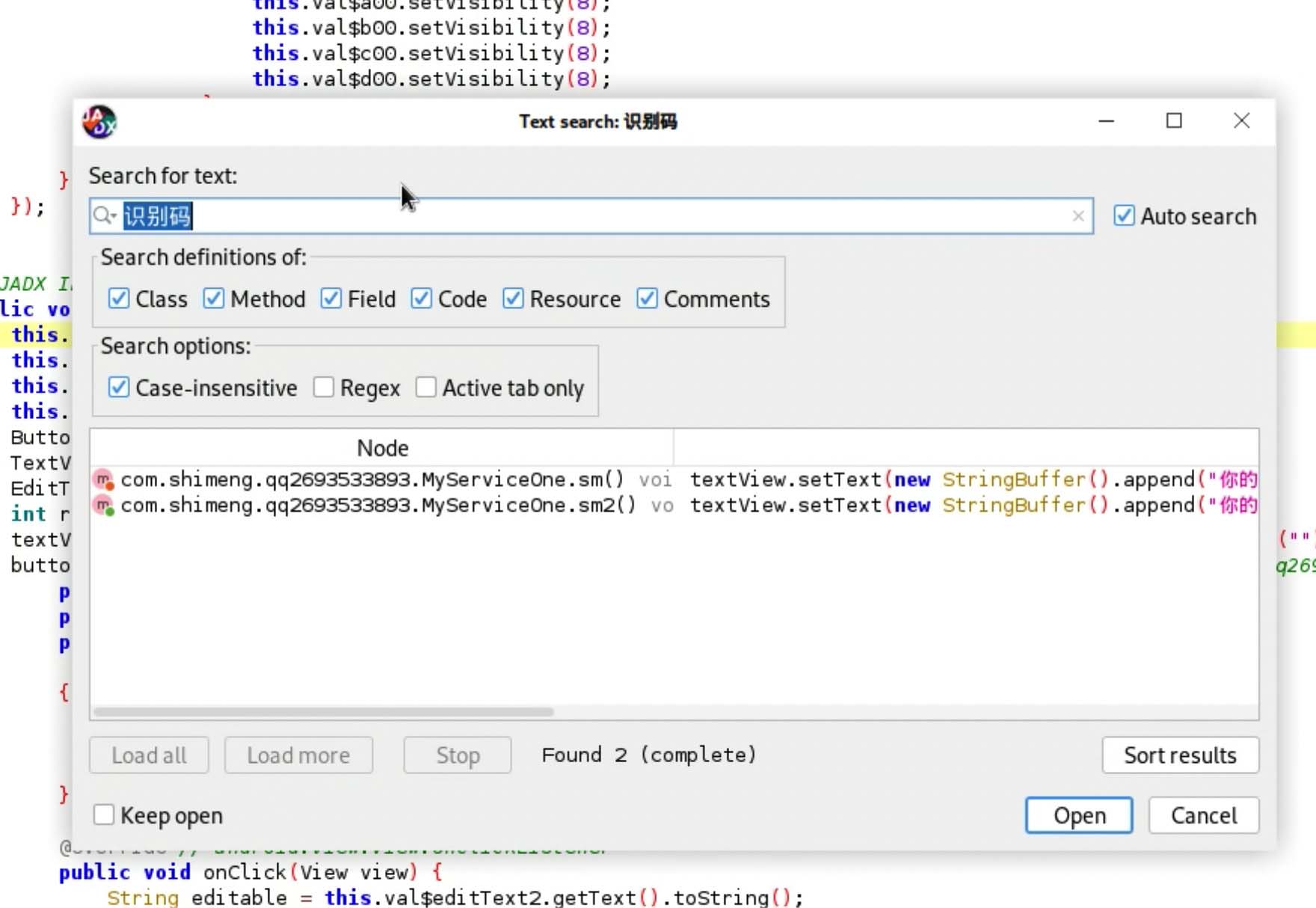This screenshot has height=908, width=1316.
Task: Maximize the Text search dialog
Action: pos(1174,121)
